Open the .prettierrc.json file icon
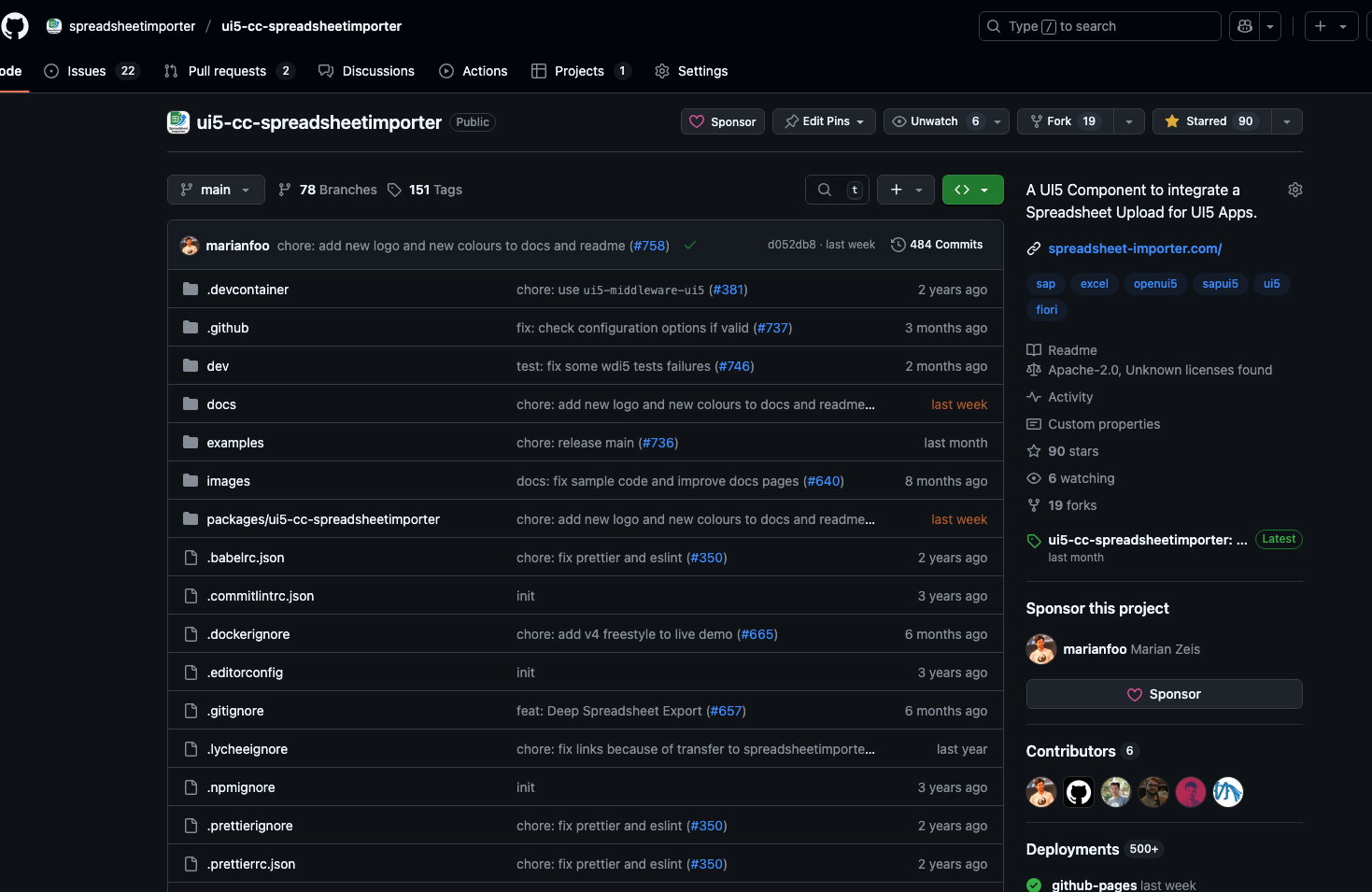 pos(191,864)
